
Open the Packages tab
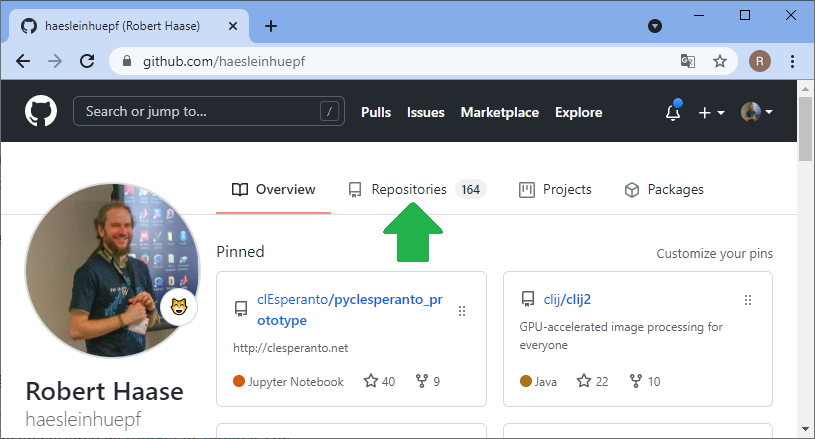[x=664, y=189]
